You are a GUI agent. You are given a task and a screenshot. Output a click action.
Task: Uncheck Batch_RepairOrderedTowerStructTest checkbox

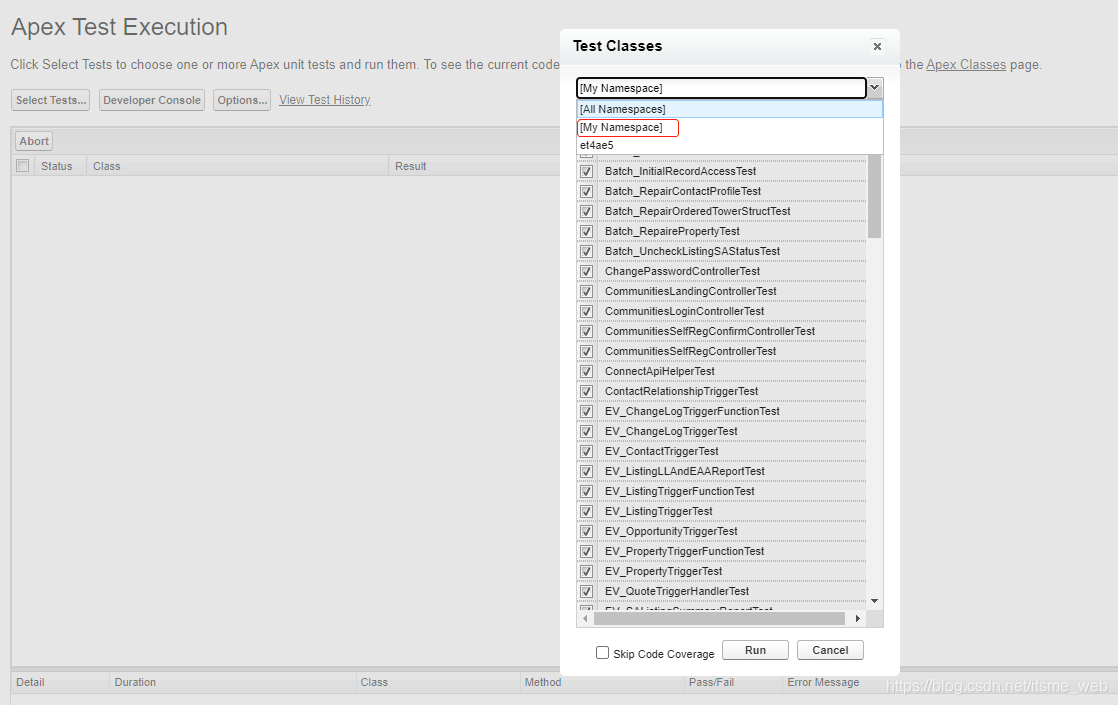point(586,212)
